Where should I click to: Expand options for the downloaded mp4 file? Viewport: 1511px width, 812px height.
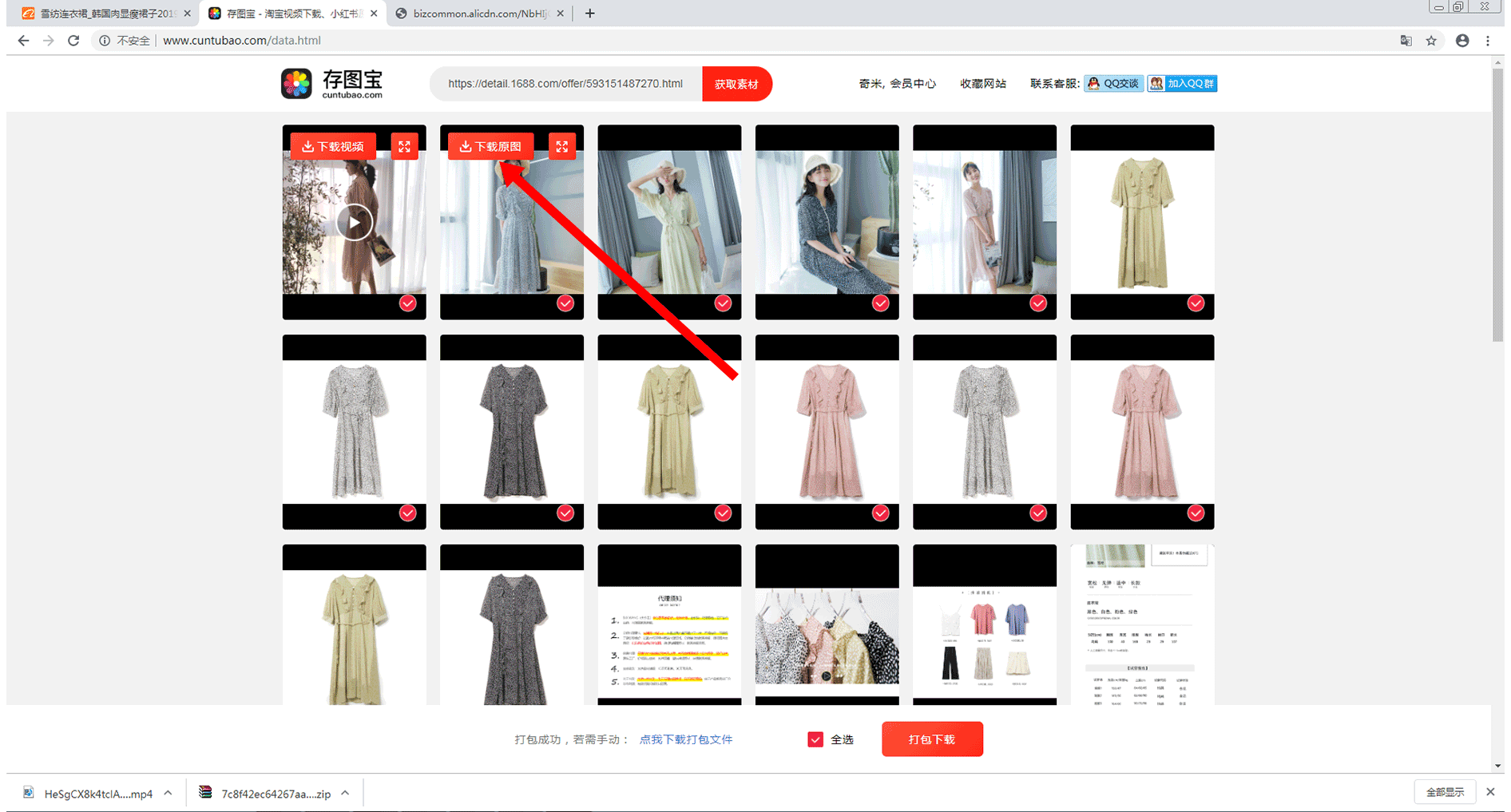(168, 793)
